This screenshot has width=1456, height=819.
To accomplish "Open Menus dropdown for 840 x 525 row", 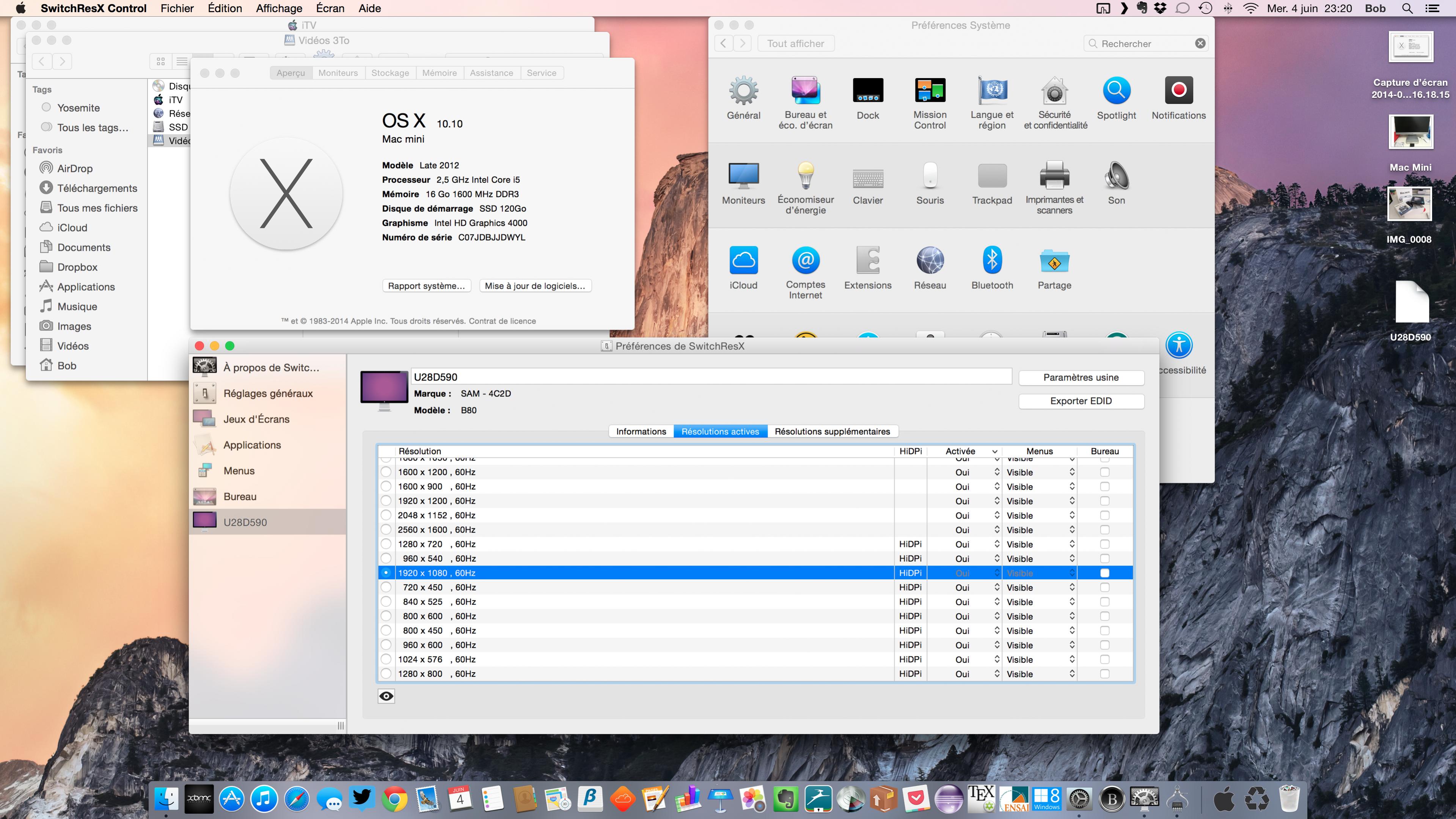I will click(1040, 602).
